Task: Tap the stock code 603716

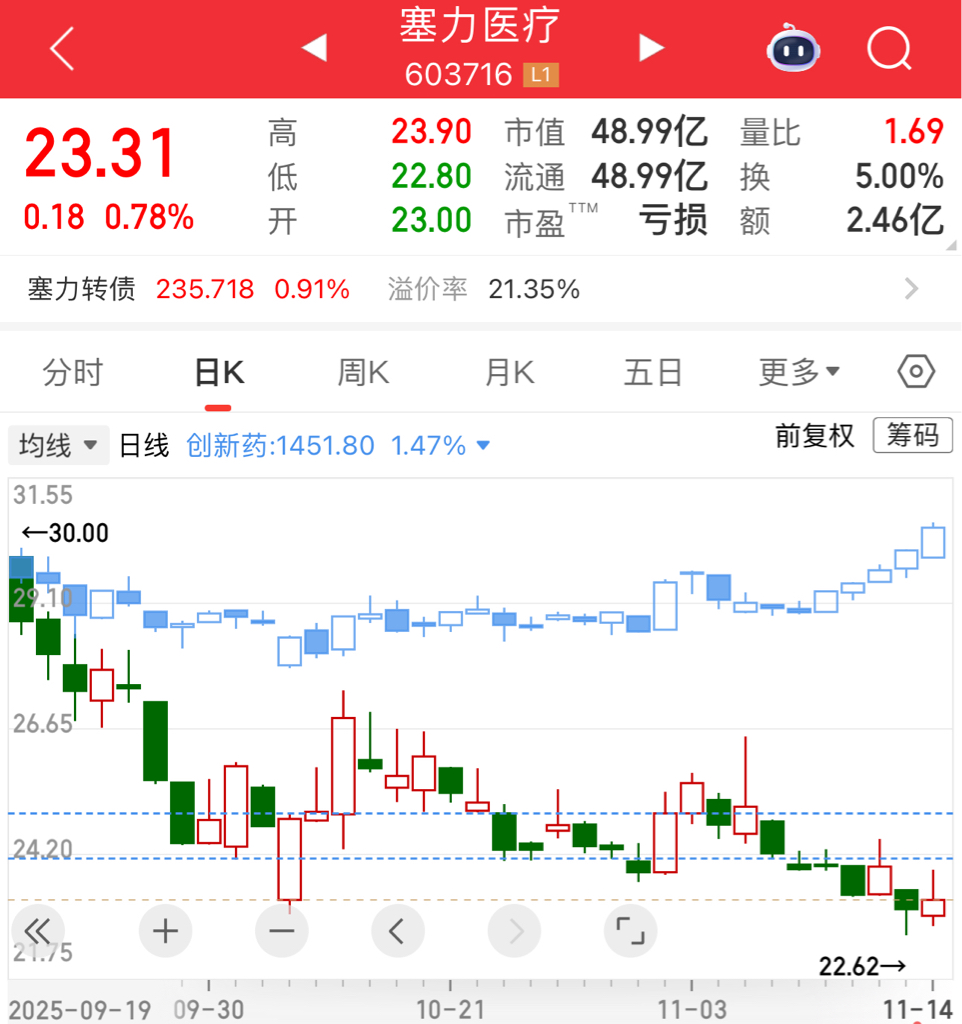Action: (x=458, y=74)
